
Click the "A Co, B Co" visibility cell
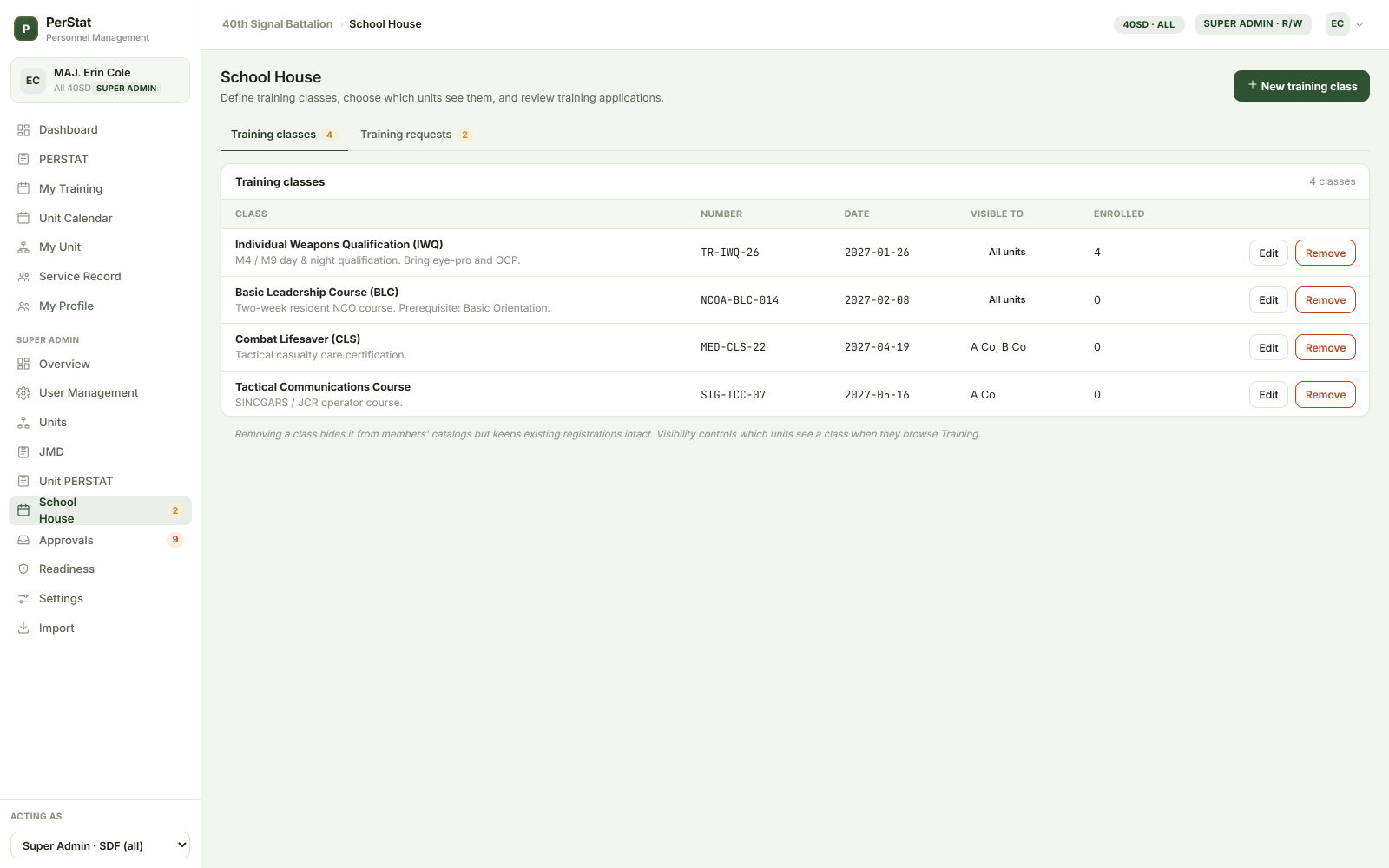(998, 347)
